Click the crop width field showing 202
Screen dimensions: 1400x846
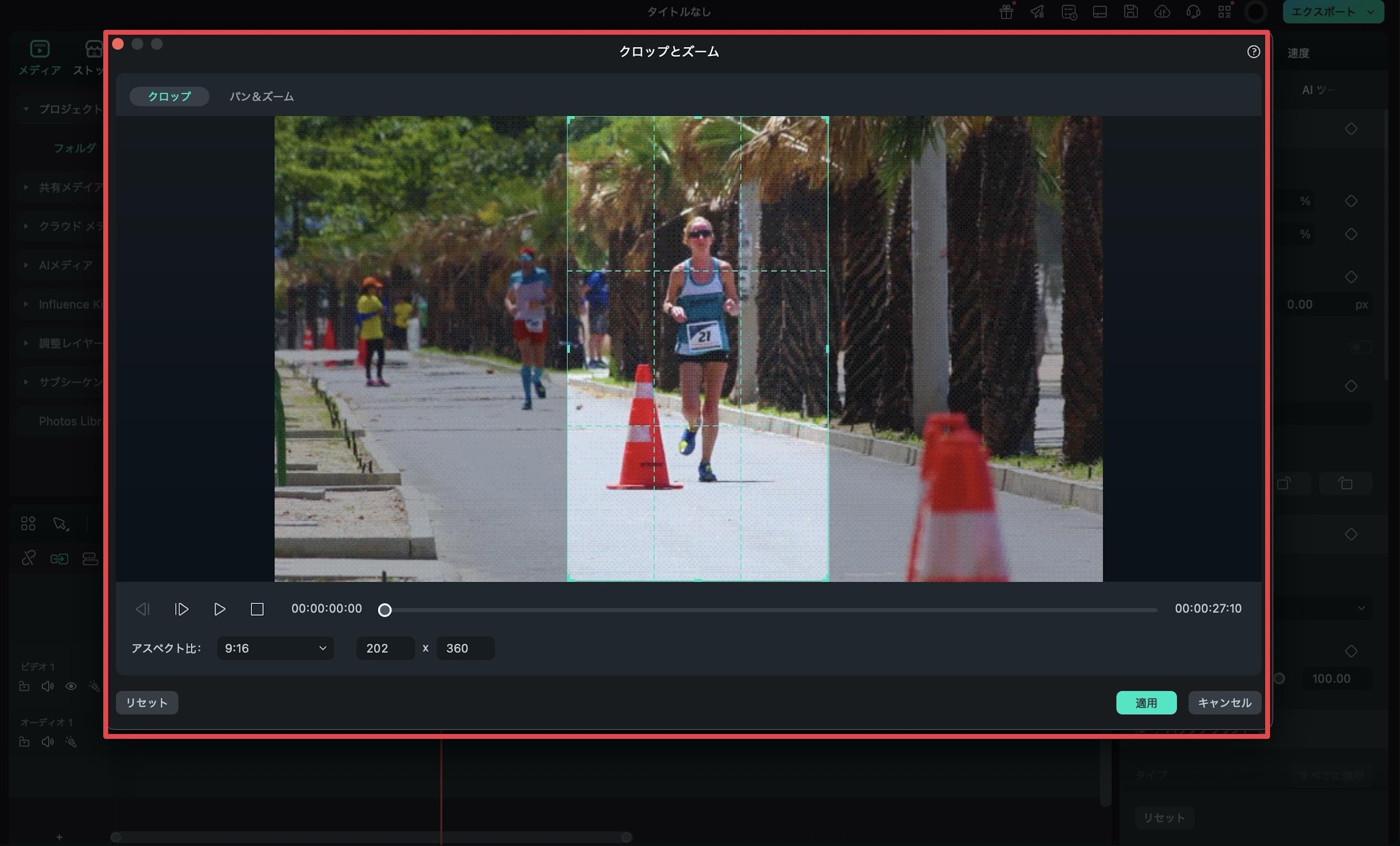[x=385, y=648]
